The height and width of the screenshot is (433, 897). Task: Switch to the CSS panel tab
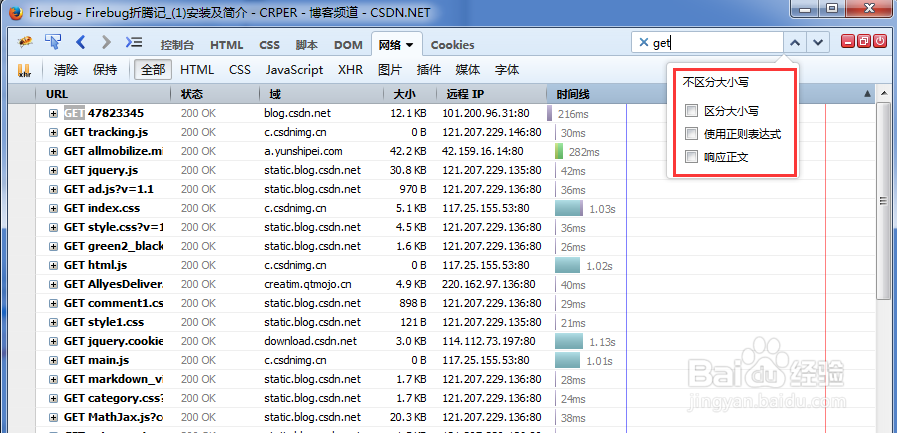(269, 45)
